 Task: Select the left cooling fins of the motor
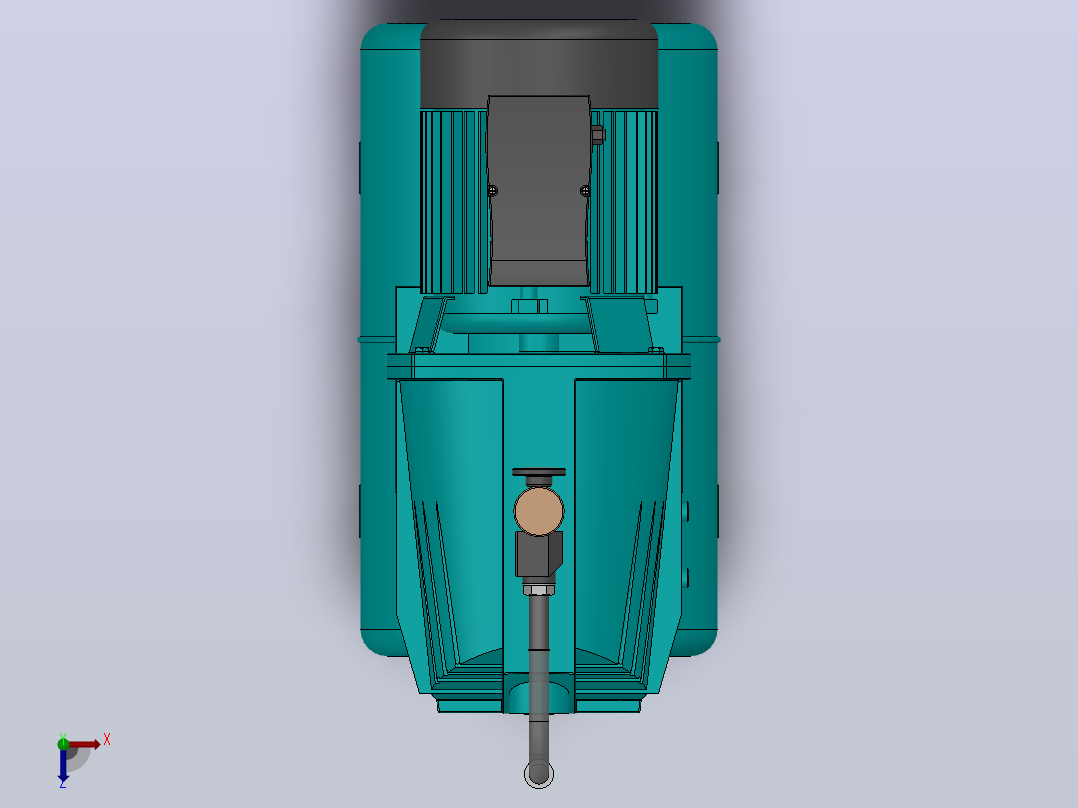(453, 201)
